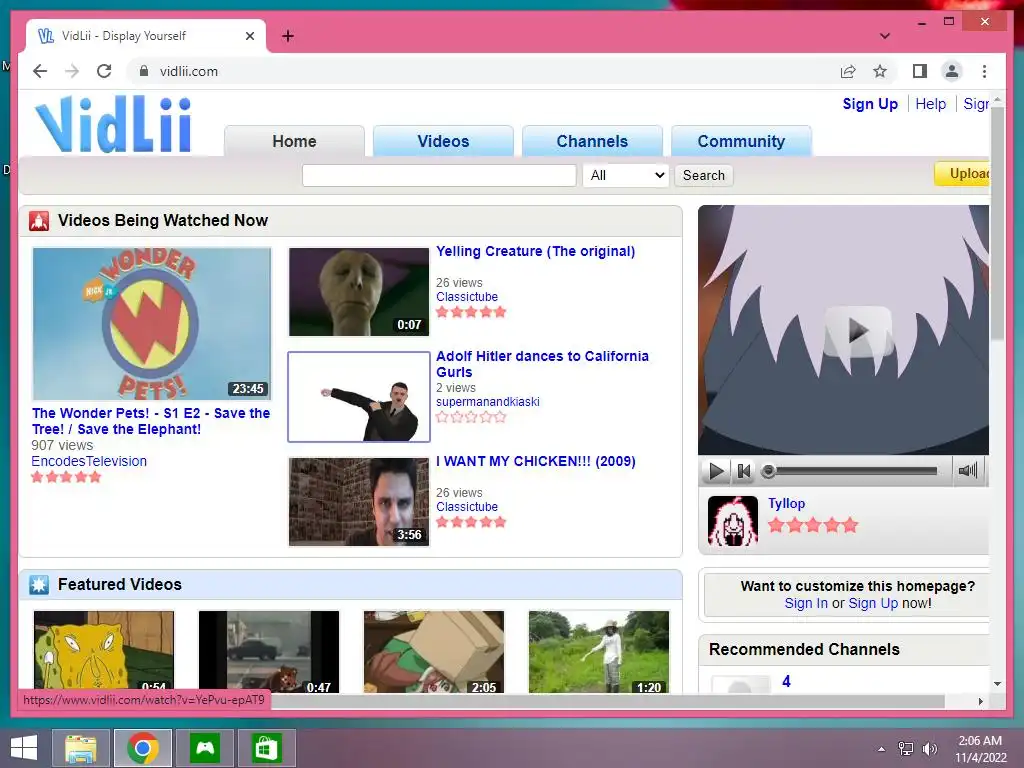Click the page vertical scrollbar
This screenshot has width=1024, height=768.
coord(997,222)
